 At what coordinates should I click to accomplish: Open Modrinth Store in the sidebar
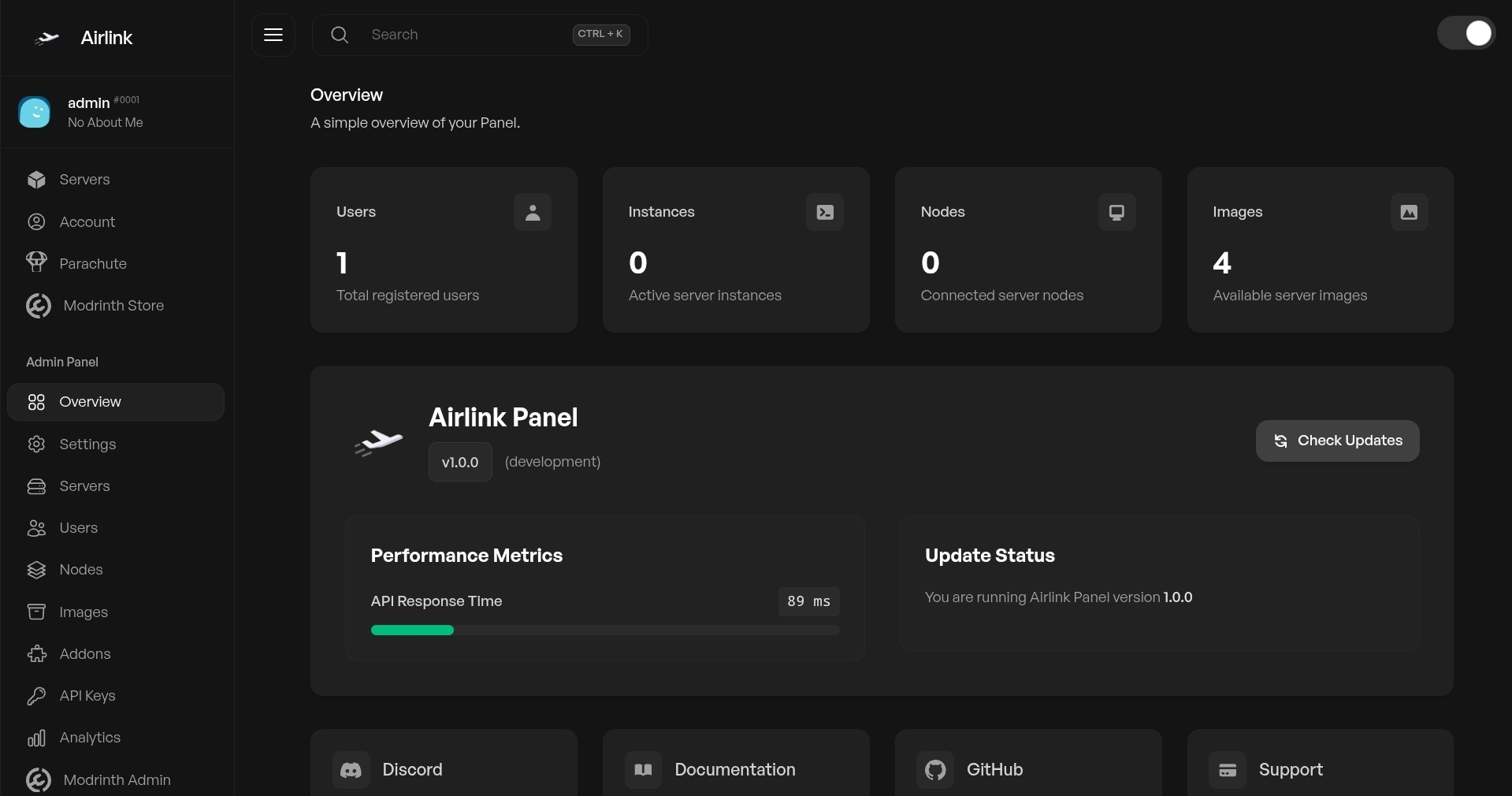pyautogui.click(x=113, y=306)
